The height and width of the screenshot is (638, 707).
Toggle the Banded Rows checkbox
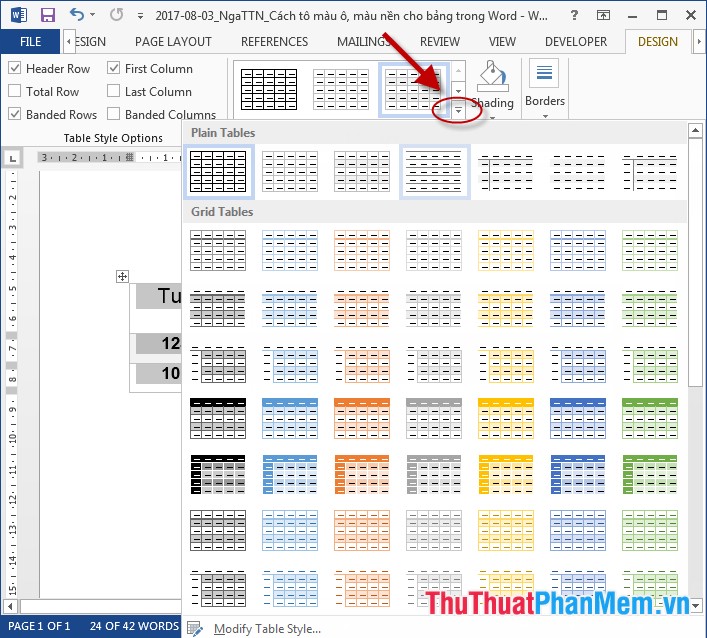(14, 114)
